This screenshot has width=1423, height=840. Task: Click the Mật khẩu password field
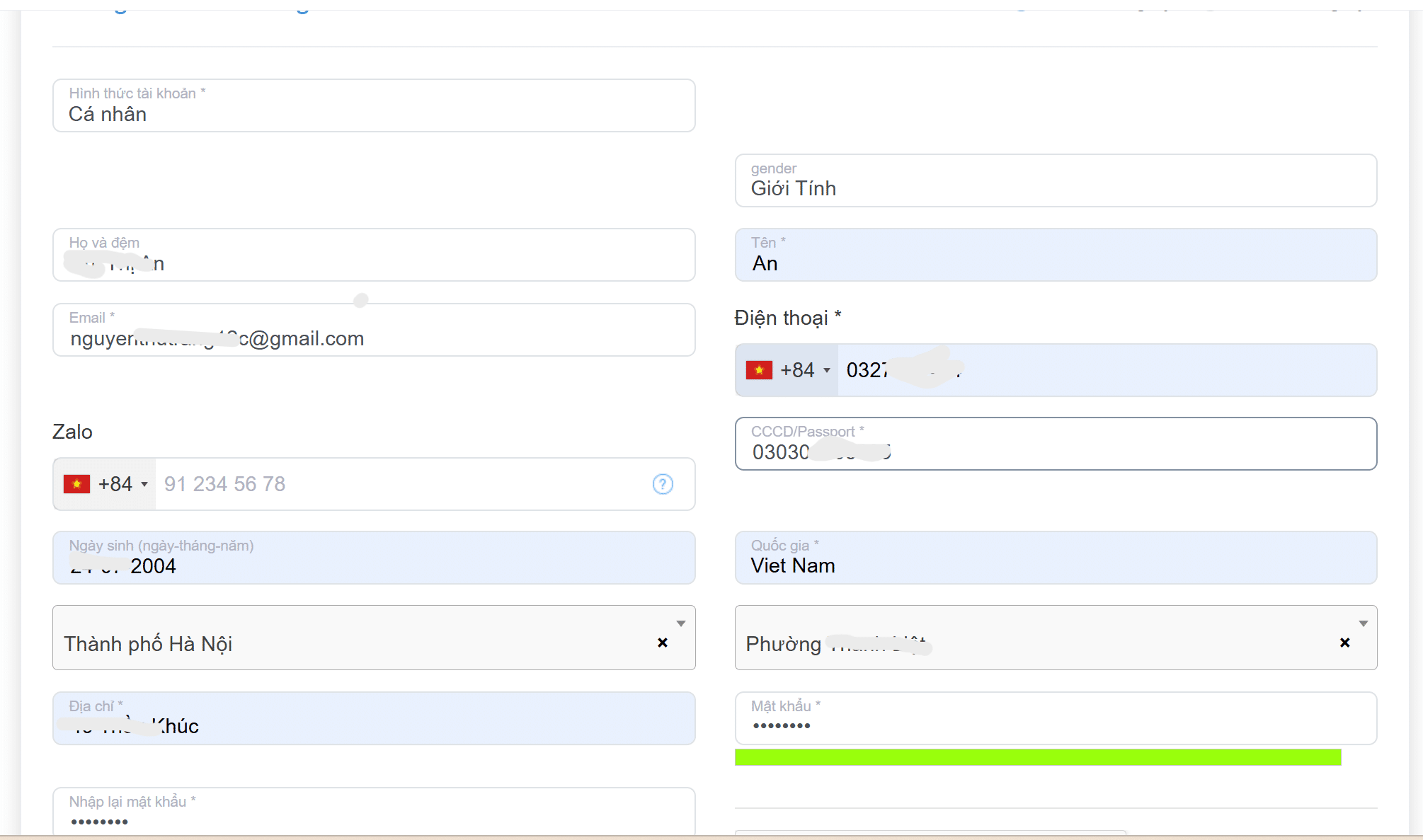pyautogui.click(x=1055, y=720)
